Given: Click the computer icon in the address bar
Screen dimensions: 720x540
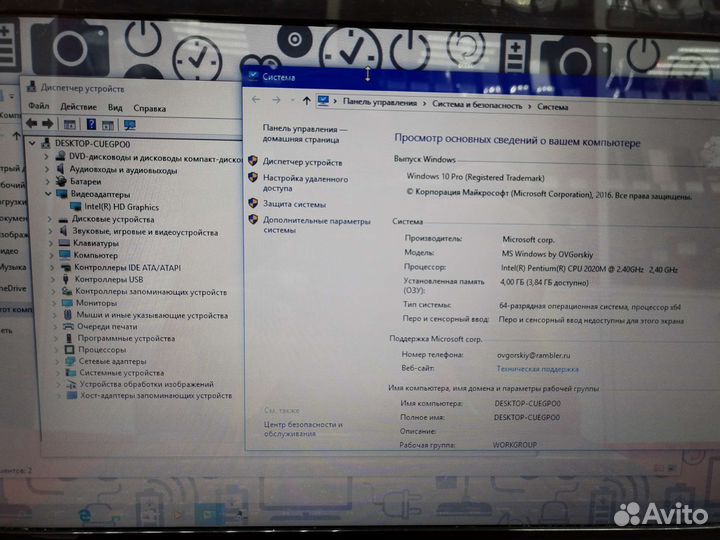Looking at the screenshot, I should pyautogui.click(x=323, y=101).
